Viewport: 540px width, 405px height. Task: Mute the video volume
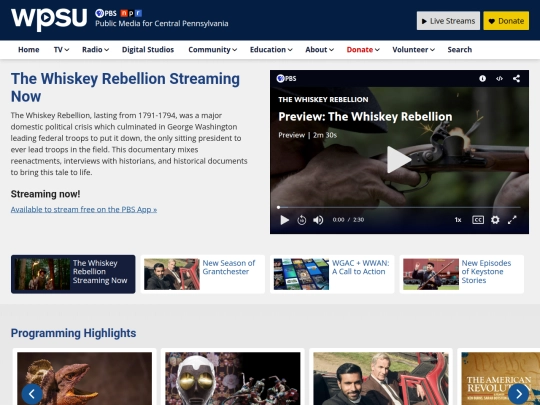click(x=318, y=220)
